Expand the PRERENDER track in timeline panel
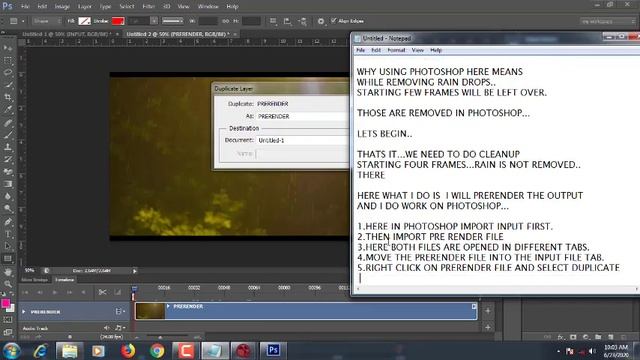640x360 pixels. [x=24, y=312]
